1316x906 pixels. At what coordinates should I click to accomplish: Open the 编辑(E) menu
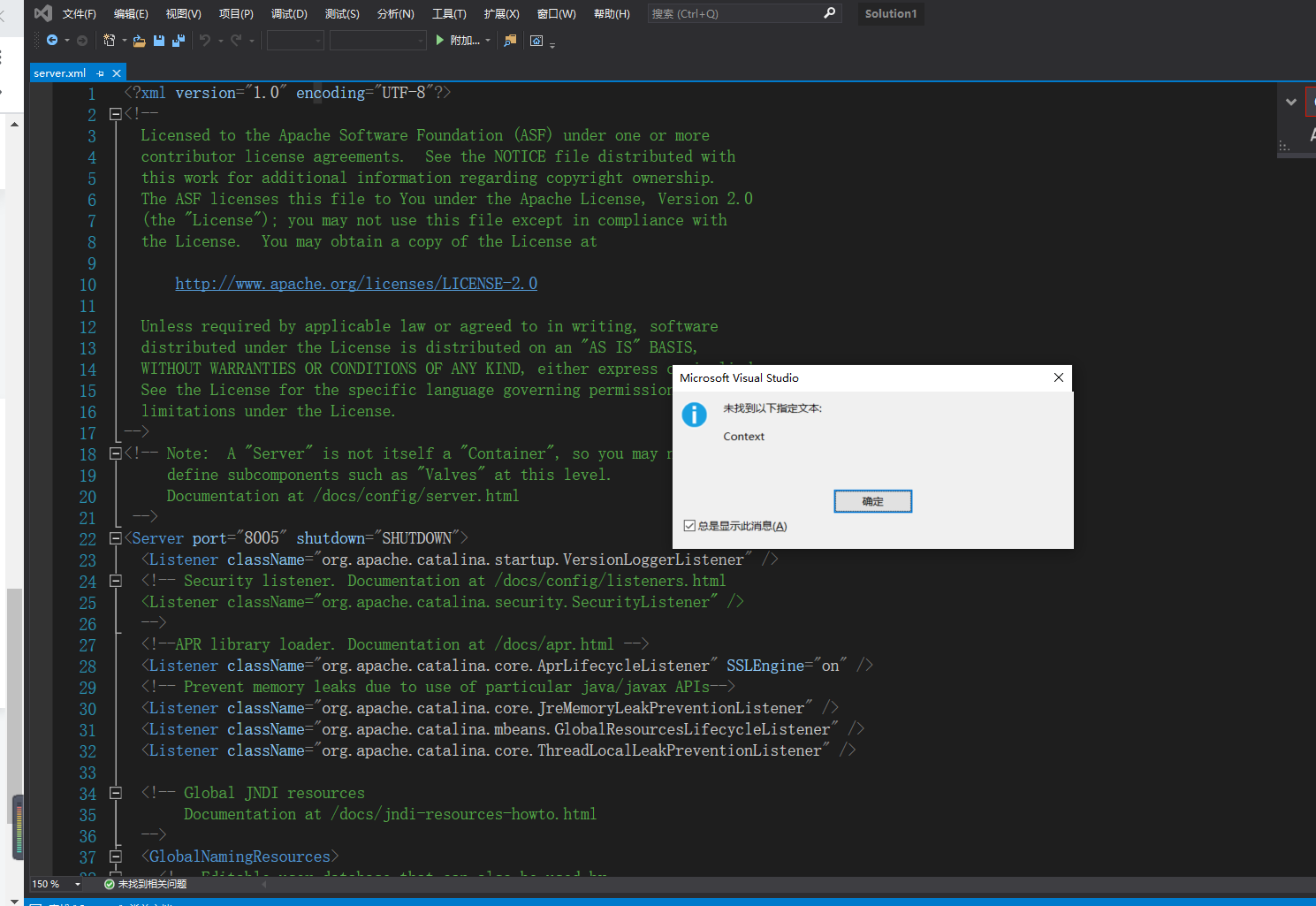[x=131, y=13]
